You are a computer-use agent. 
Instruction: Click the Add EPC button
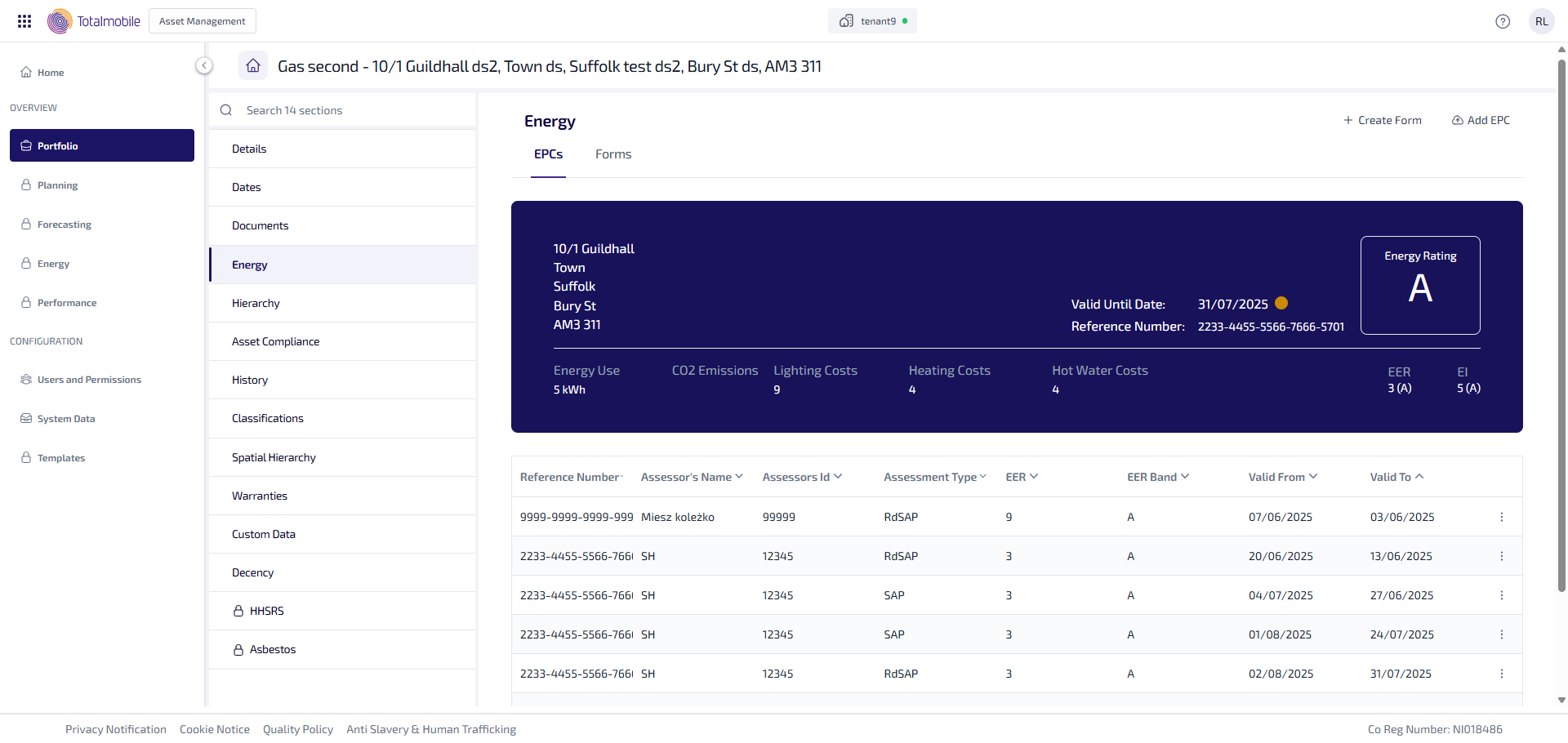pyautogui.click(x=1480, y=120)
